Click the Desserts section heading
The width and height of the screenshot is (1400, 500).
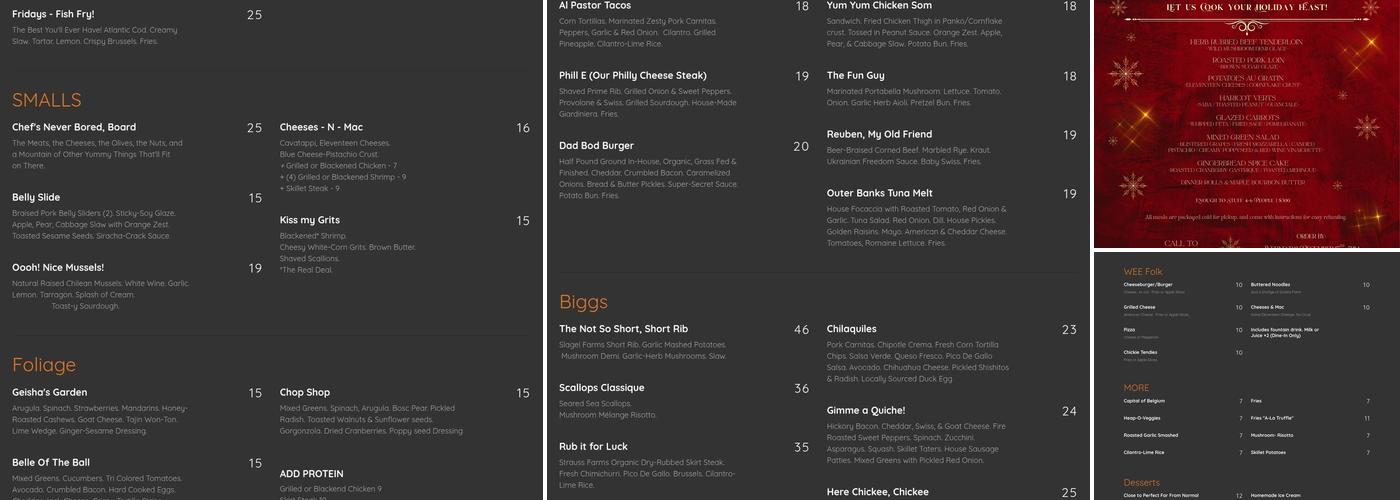[x=1141, y=482]
